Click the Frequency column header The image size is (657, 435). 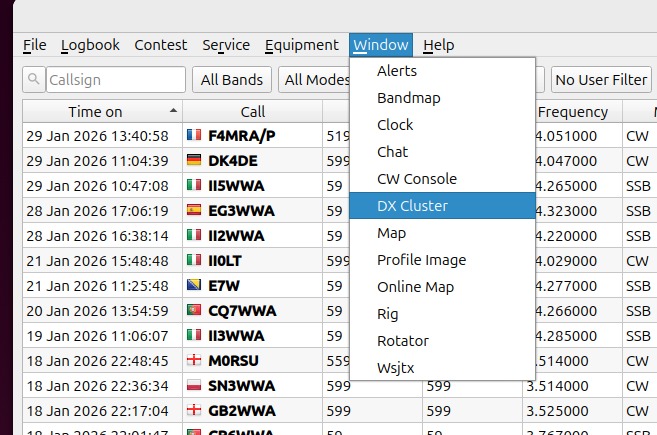pos(572,112)
